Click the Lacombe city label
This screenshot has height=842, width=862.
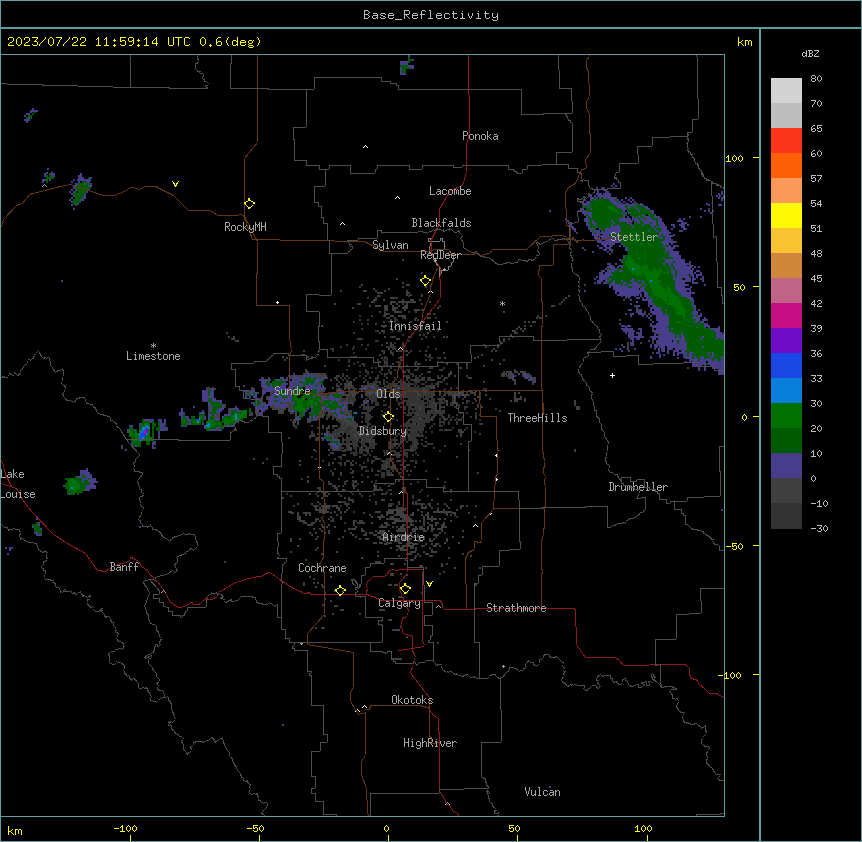coord(450,191)
